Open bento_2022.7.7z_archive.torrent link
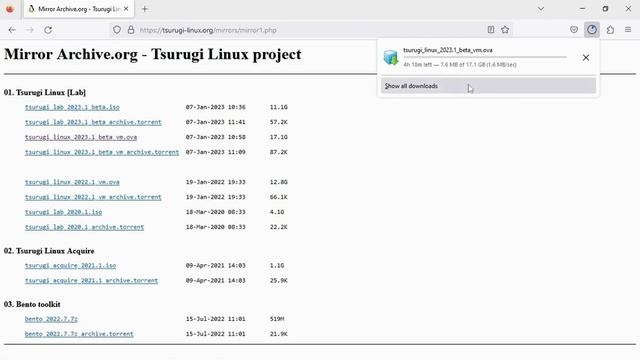Image resolution: width=640 pixels, height=360 pixels. (x=79, y=334)
